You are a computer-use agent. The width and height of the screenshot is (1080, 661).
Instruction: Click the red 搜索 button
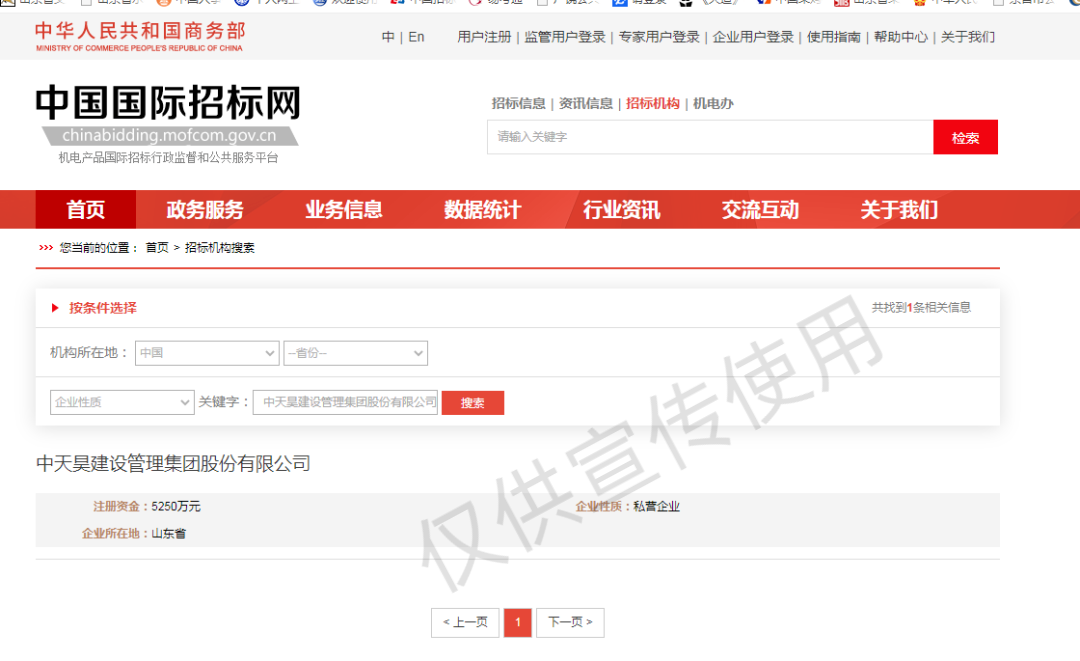click(x=472, y=403)
